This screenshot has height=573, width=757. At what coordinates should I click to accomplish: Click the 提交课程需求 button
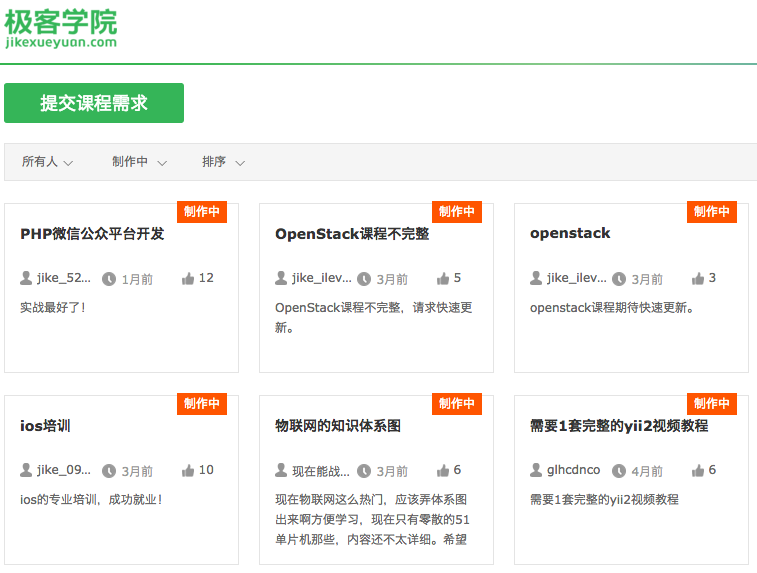(94, 103)
